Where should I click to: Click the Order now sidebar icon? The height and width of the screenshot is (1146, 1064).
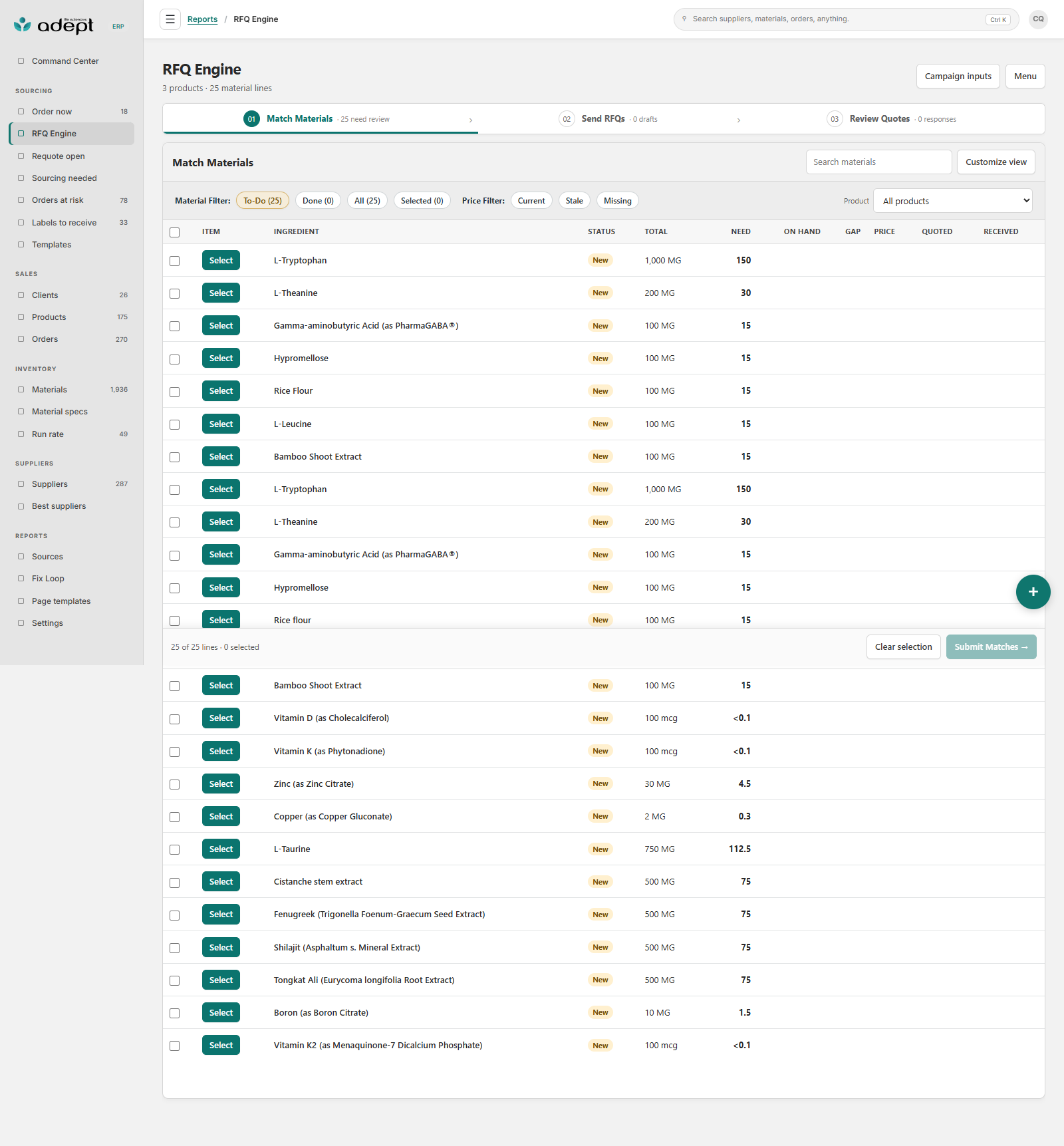pyautogui.click(x=21, y=112)
